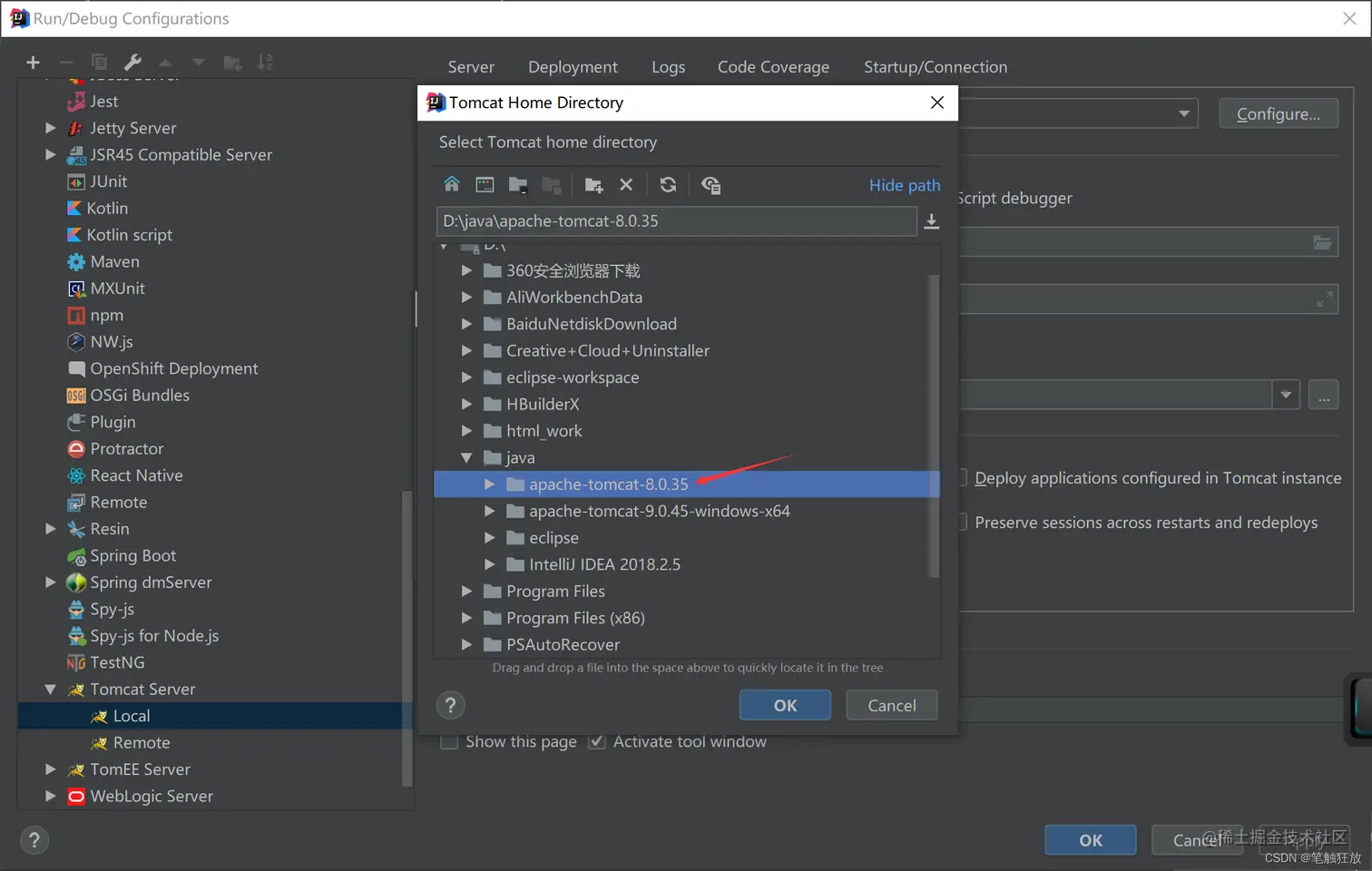Go to Home directory in file chooser
This screenshot has width=1372, height=871.
[451, 185]
